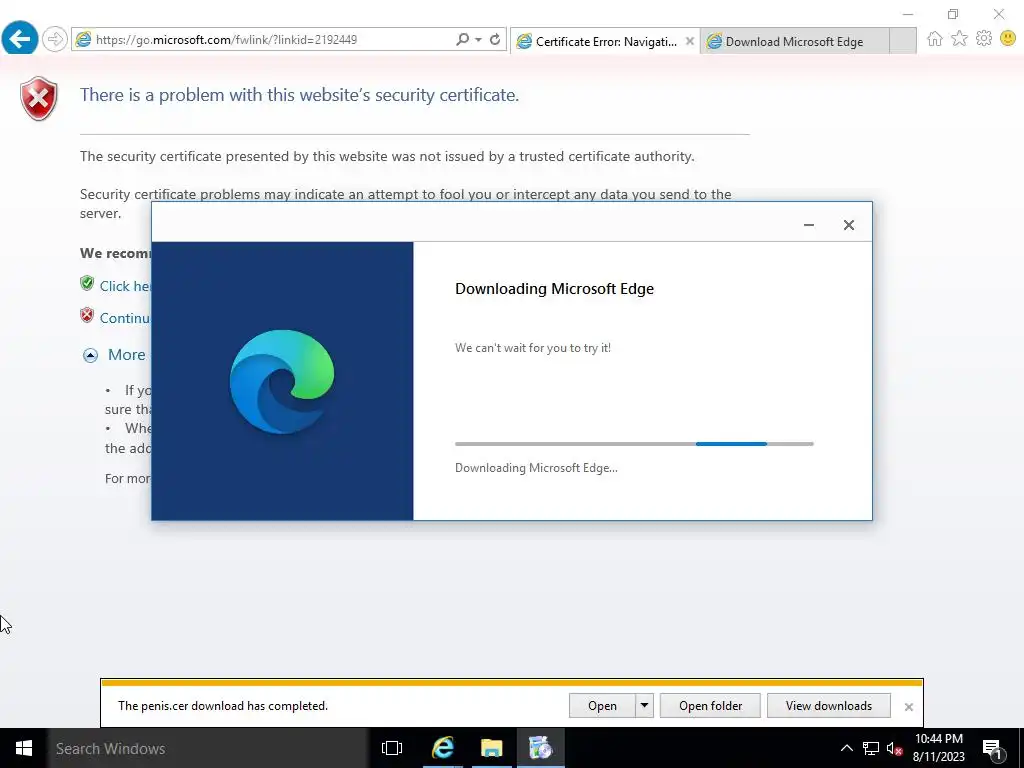This screenshot has width=1024, height=768.
Task: Click the Edge installer taskbar icon
Action: pos(541,748)
